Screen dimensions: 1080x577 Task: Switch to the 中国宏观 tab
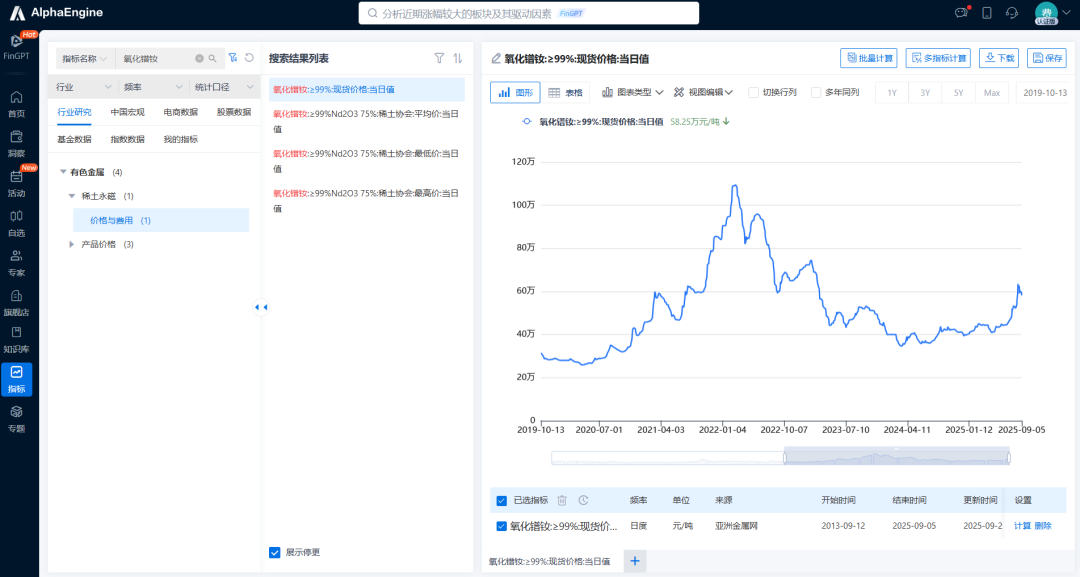[x=127, y=112]
